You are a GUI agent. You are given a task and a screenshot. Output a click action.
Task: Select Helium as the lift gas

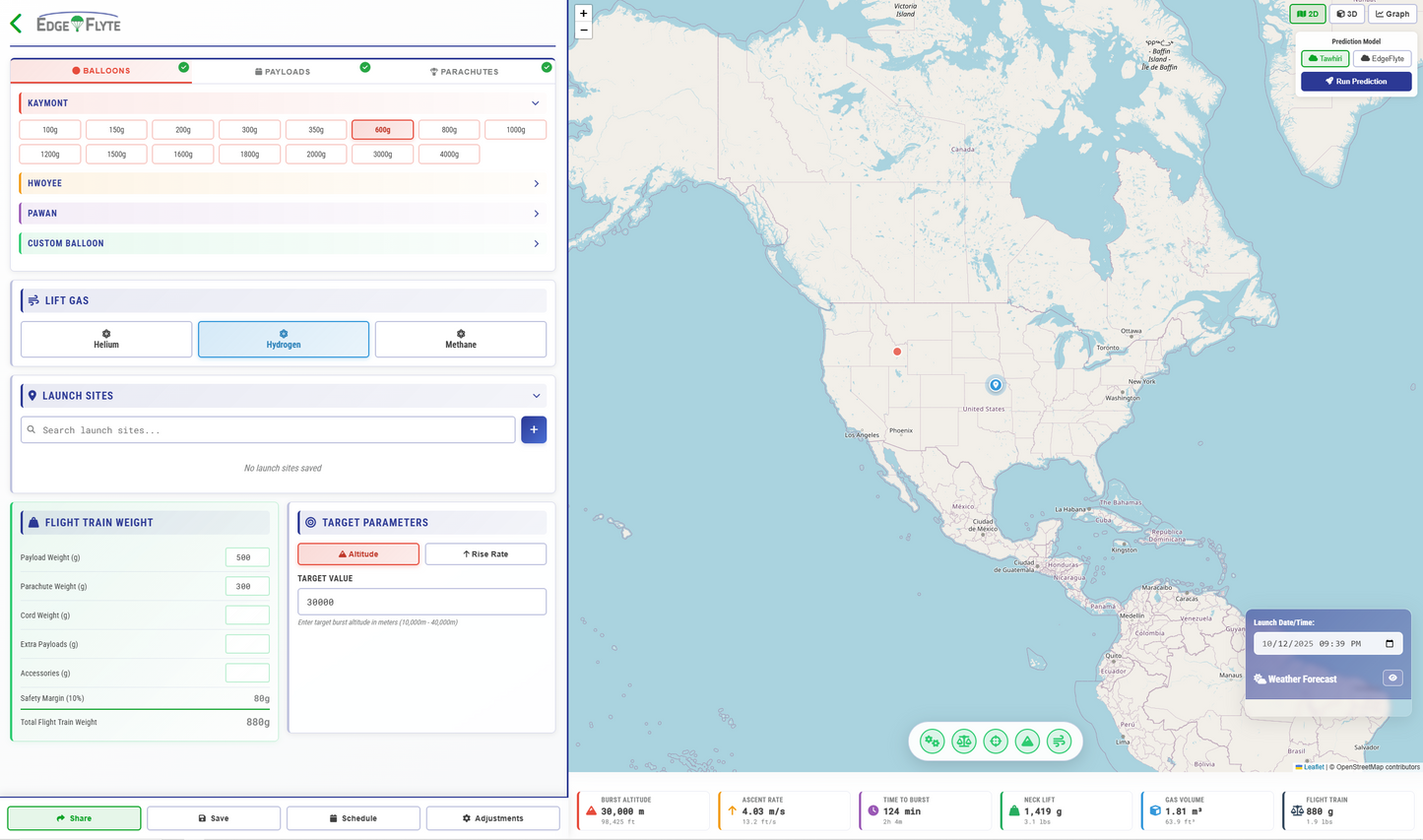[x=106, y=339]
